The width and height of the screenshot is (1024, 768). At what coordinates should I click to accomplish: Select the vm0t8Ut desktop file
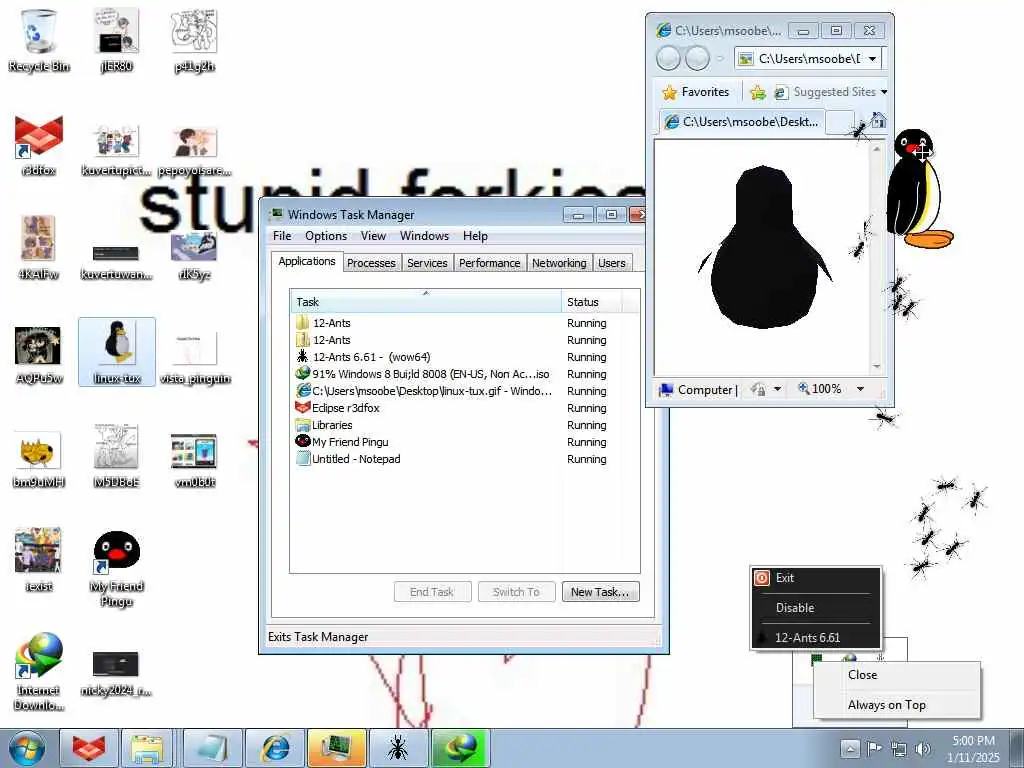click(x=195, y=460)
